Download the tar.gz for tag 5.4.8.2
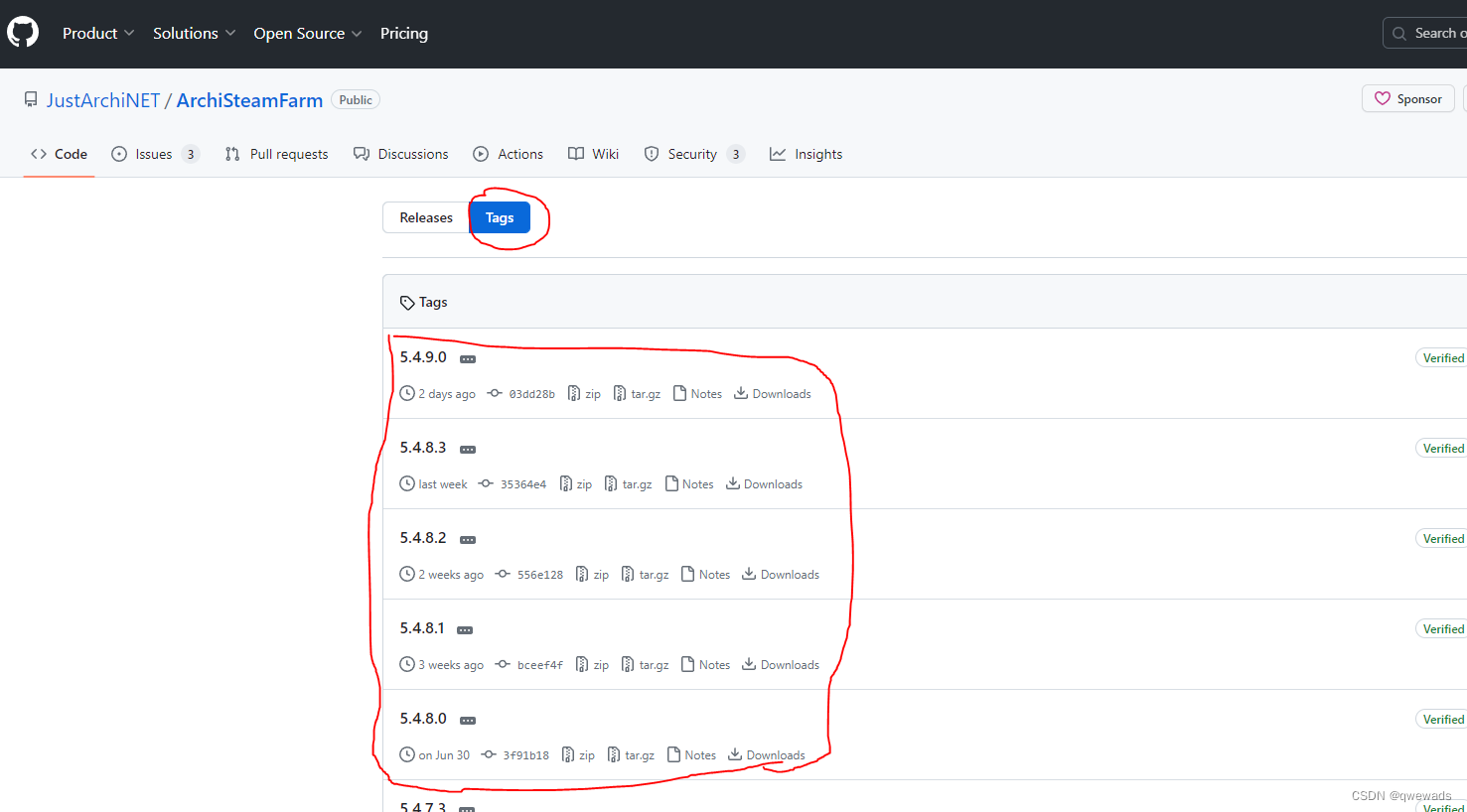The height and width of the screenshot is (812, 1467). [x=645, y=575]
